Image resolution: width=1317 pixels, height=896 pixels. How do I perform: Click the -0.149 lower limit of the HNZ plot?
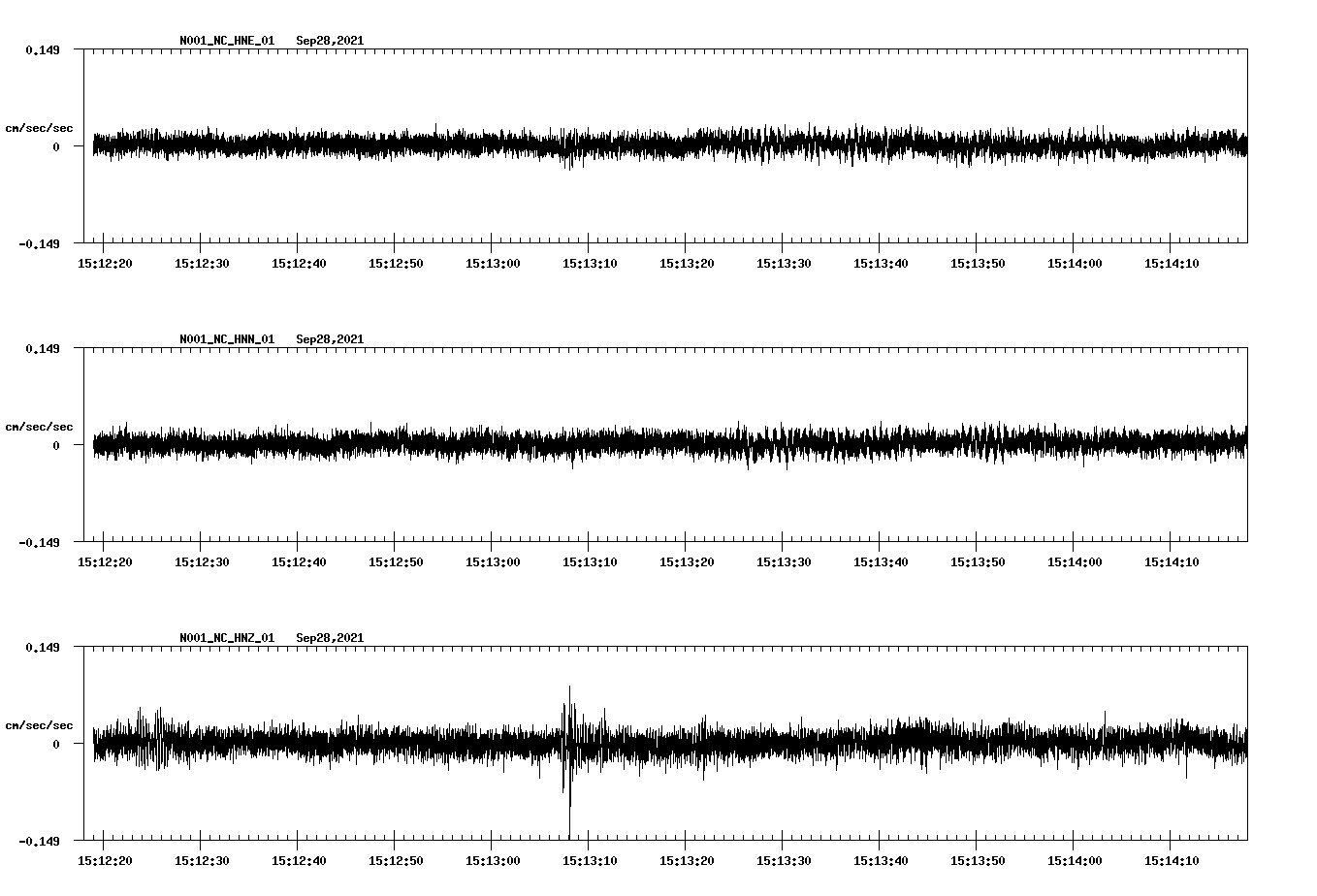(x=39, y=841)
